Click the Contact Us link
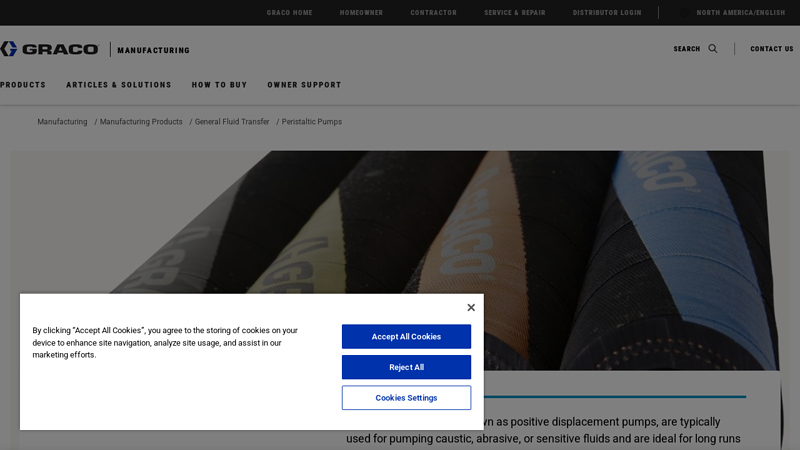Viewport: 800px width, 450px height. [771, 49]
